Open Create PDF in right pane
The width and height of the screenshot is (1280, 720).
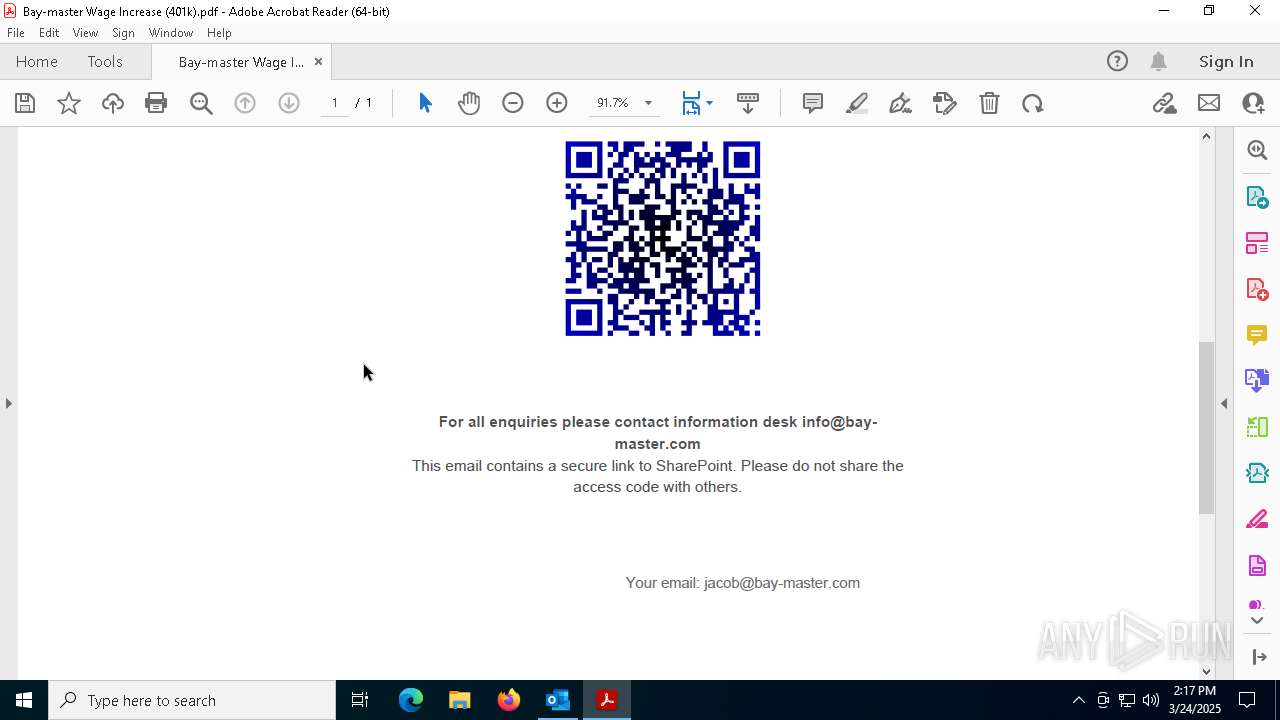[1257, 289]
